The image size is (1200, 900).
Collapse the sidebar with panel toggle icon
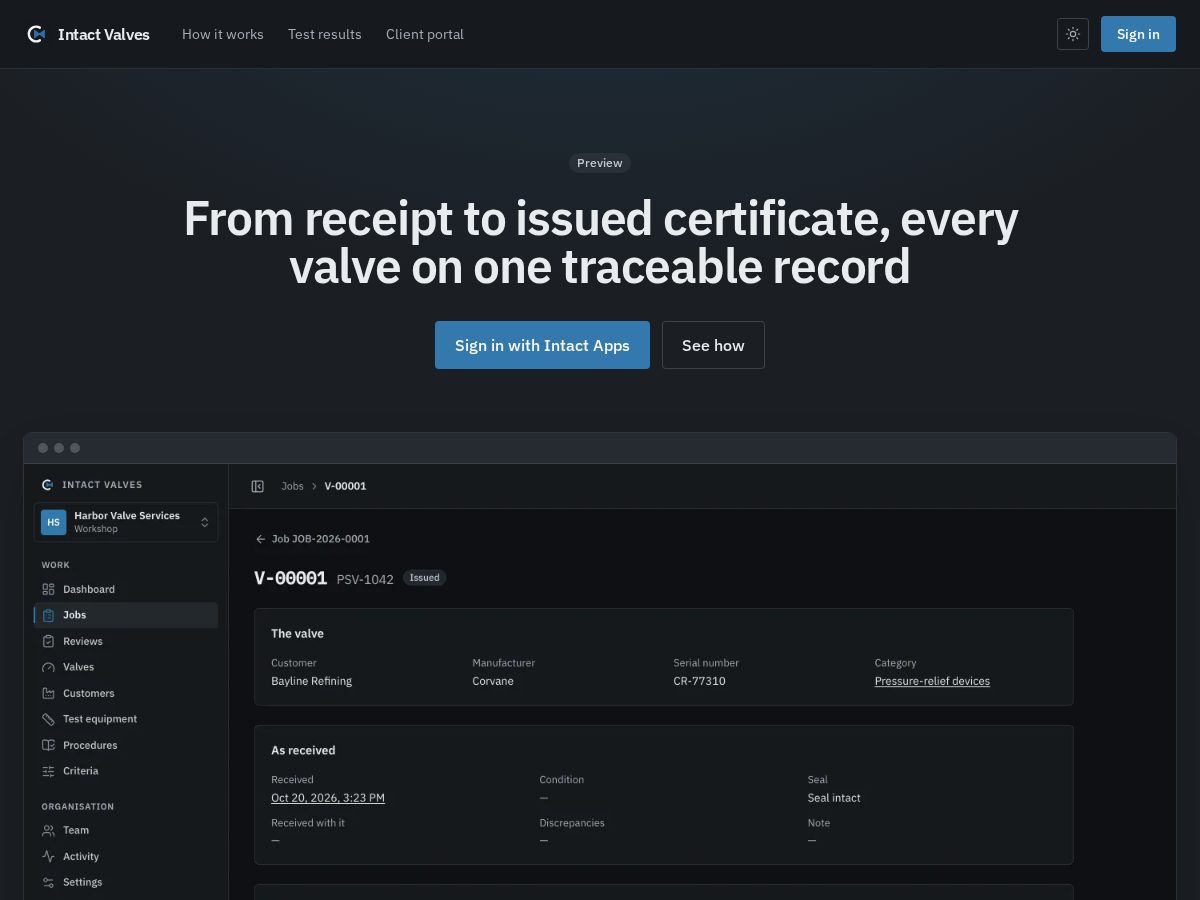pos(258,486)
